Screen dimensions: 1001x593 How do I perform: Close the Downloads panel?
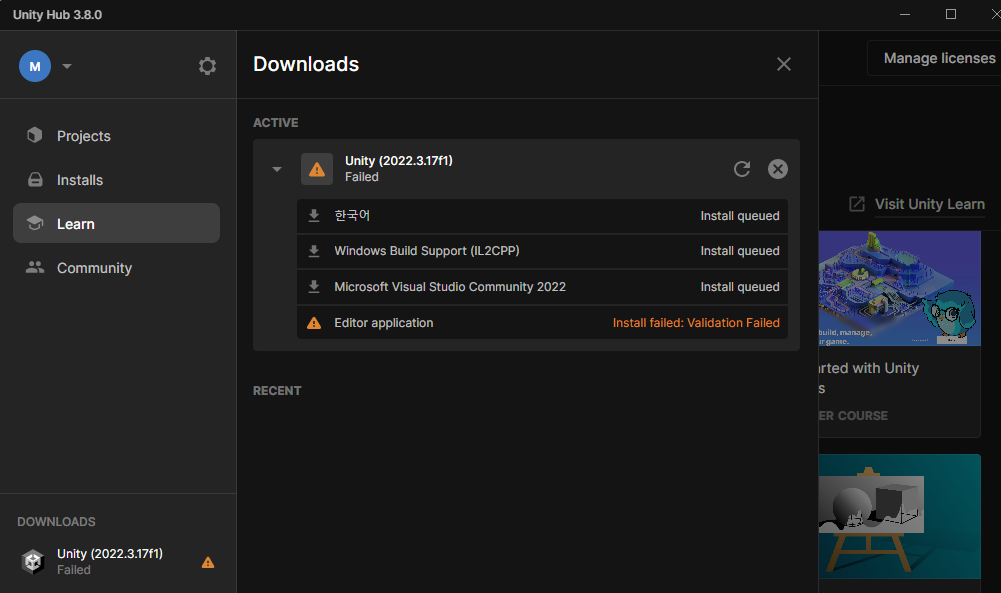pos(784,64)
